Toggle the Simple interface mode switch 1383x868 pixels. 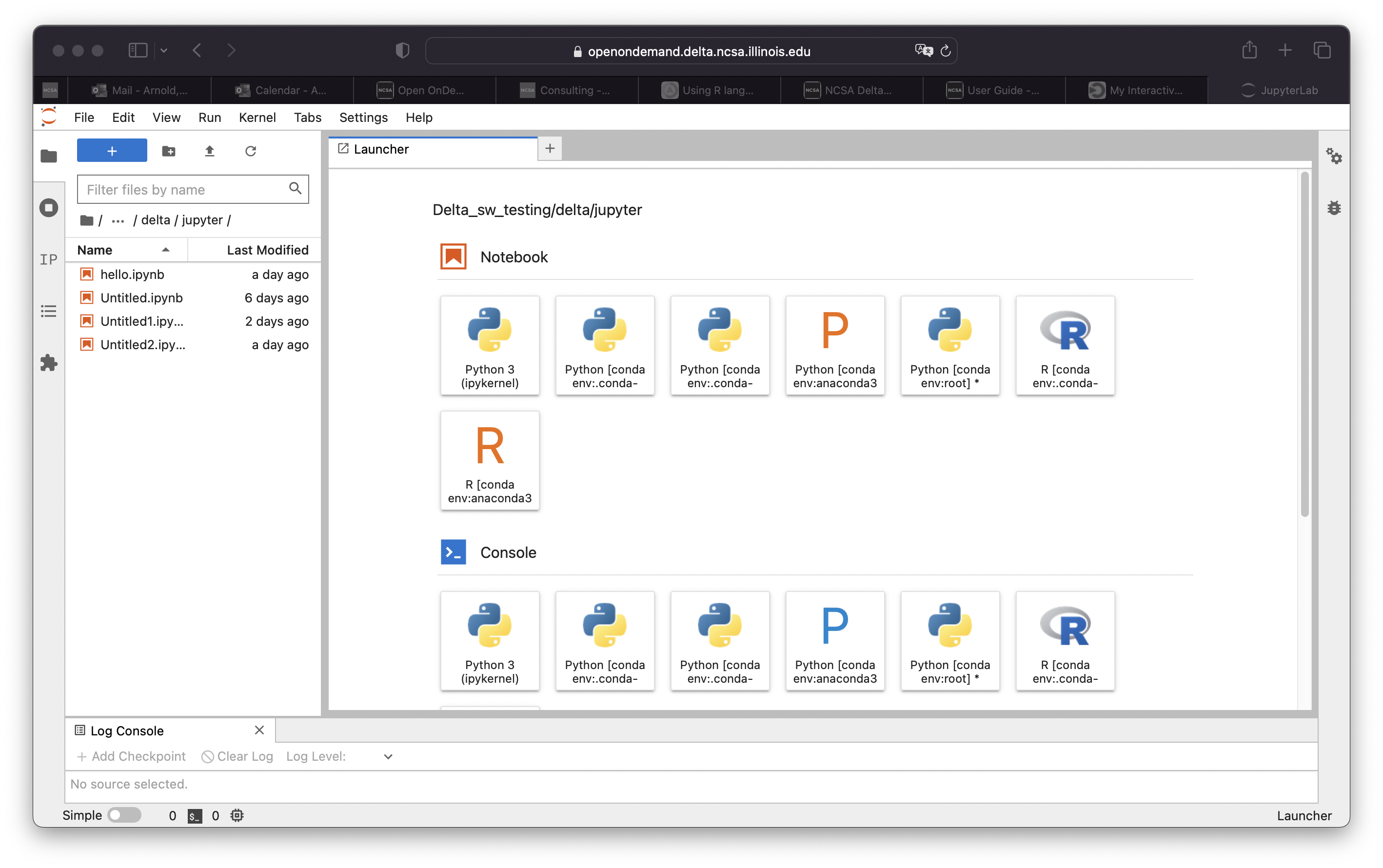coord(124,815)
